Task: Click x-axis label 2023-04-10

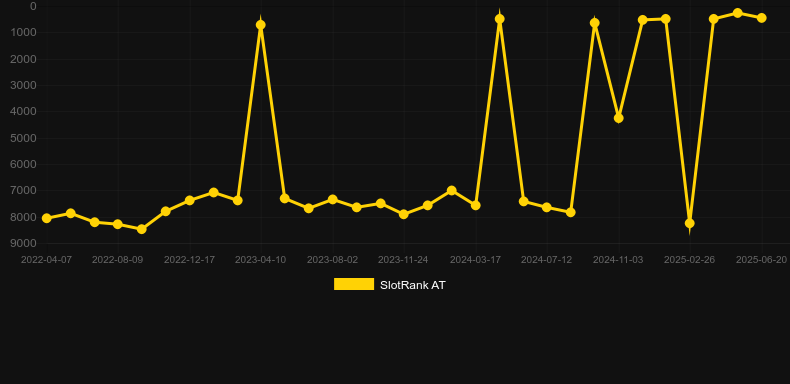Action: (260, 260)
